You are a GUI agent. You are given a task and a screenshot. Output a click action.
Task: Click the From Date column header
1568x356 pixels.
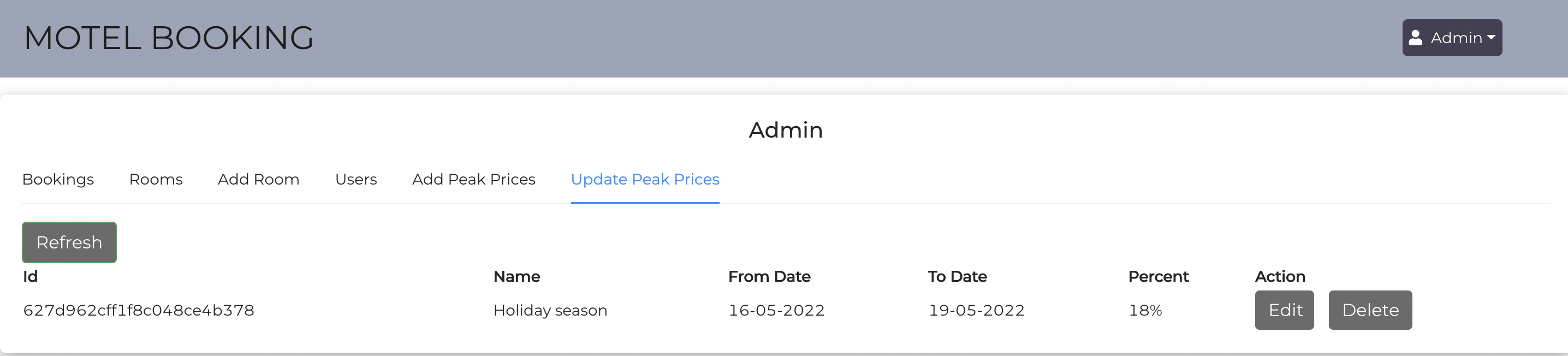(x=769, y=277)
